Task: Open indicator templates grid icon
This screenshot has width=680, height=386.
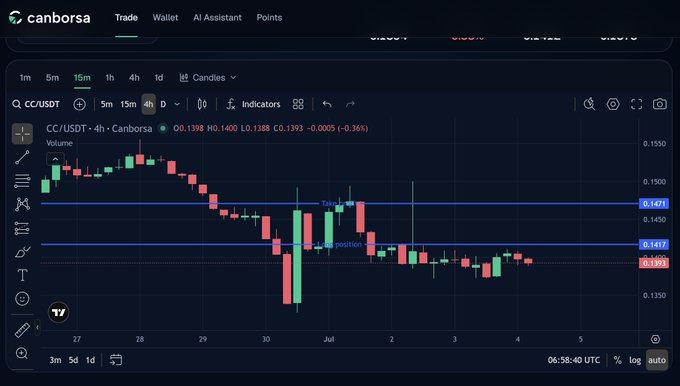Action: coord(298,104)
